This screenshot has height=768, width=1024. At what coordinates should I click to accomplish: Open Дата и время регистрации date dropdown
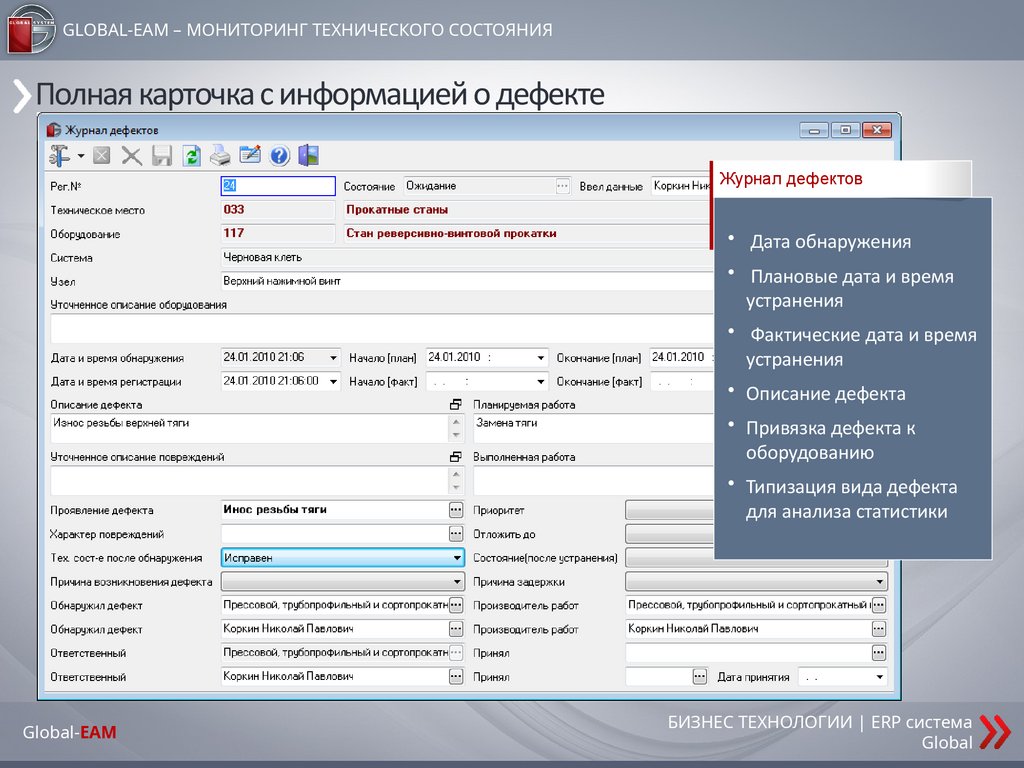[x=333, y=381]
